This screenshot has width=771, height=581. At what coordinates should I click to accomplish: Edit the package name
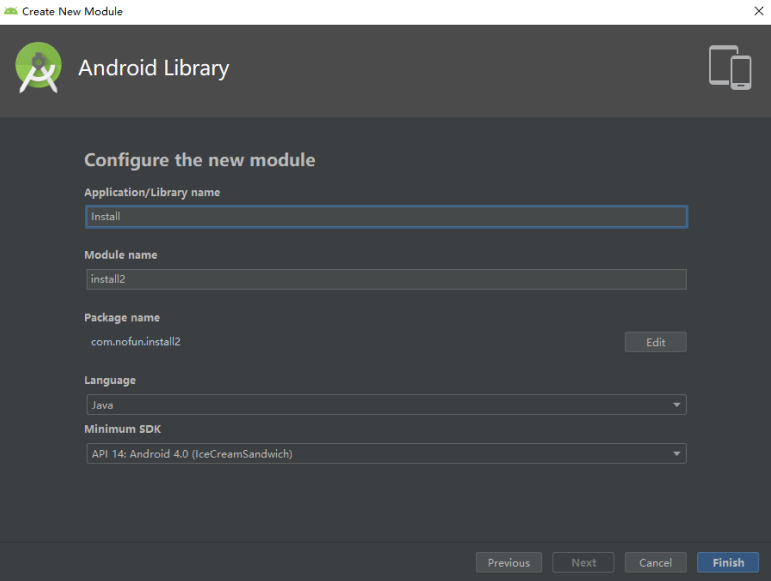coord(655,342)
